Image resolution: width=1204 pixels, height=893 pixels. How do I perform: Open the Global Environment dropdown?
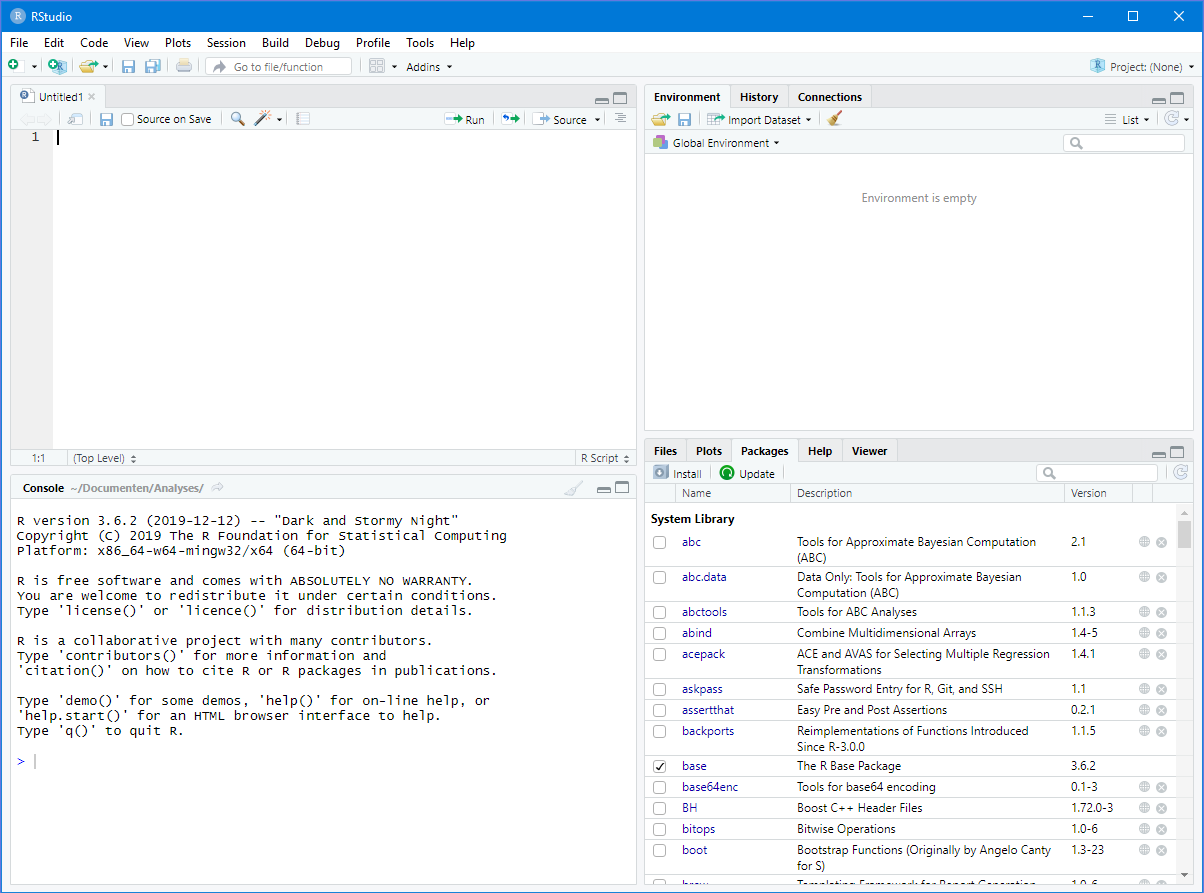point(724,143)
